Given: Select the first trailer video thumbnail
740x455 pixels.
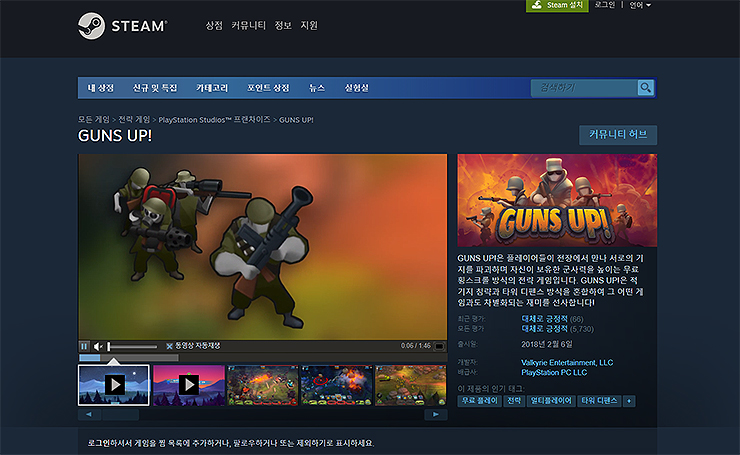Looking at the screenshot, I should pyautogui.click(x=114, y=385).
